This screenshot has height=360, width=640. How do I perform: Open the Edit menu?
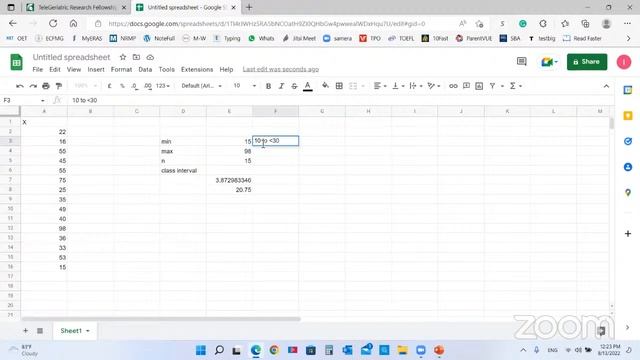(x=55, y=69)
